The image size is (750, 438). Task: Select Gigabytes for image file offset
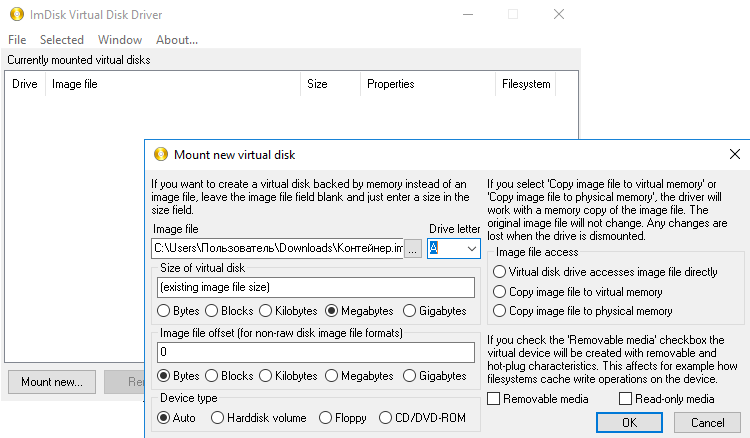tap(434, 376)
